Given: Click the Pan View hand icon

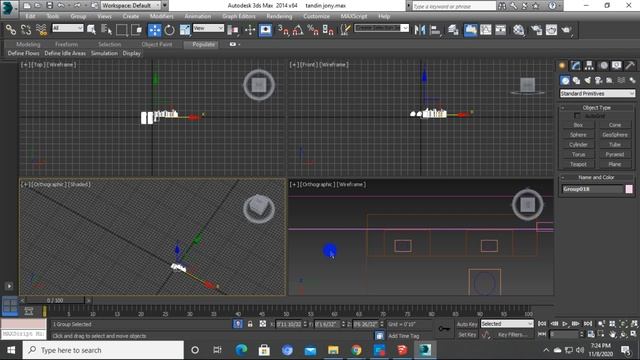Looking at the screenshot, I should [x=612, y=334].
